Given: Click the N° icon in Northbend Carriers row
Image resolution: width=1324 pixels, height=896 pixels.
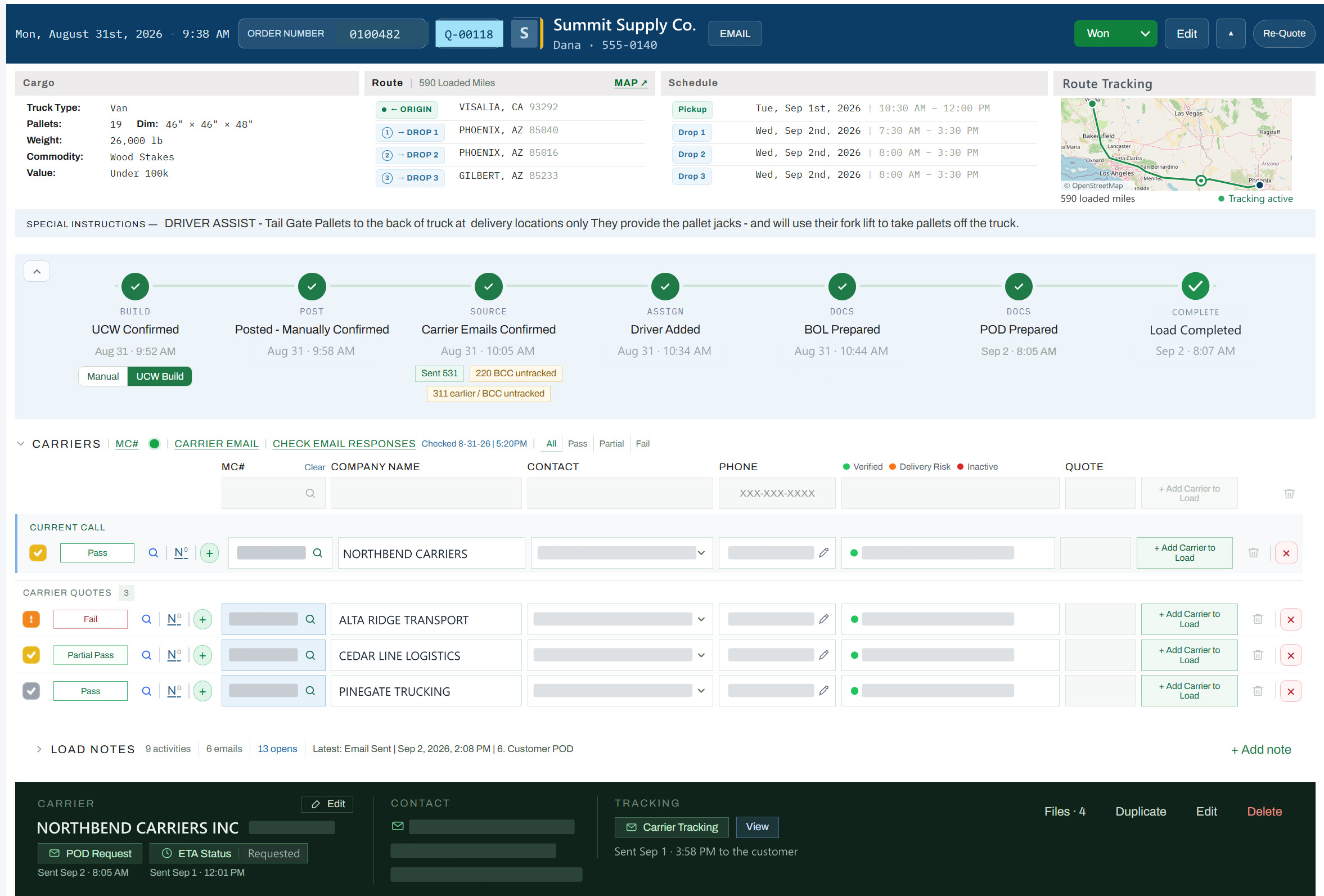Looking at the screenshot, I should pyautogui.click(x=181, y=552).
